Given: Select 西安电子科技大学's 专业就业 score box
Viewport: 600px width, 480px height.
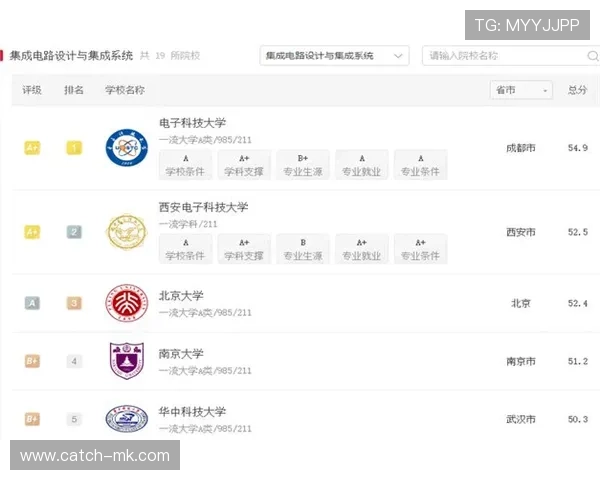Looking at the screenshot, I should coord(362,249).
